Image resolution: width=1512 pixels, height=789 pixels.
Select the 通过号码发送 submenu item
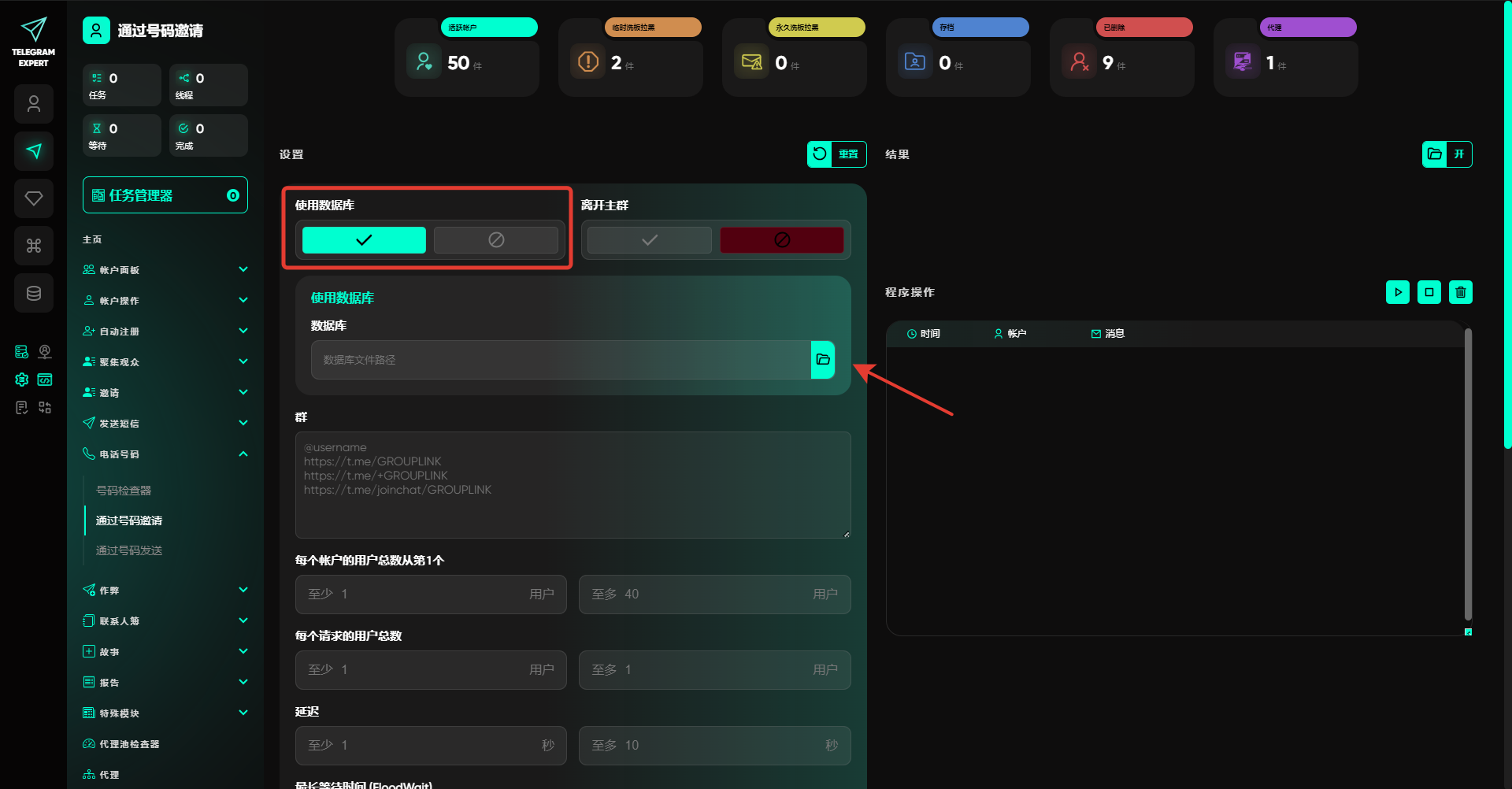[x=129, y=550]
